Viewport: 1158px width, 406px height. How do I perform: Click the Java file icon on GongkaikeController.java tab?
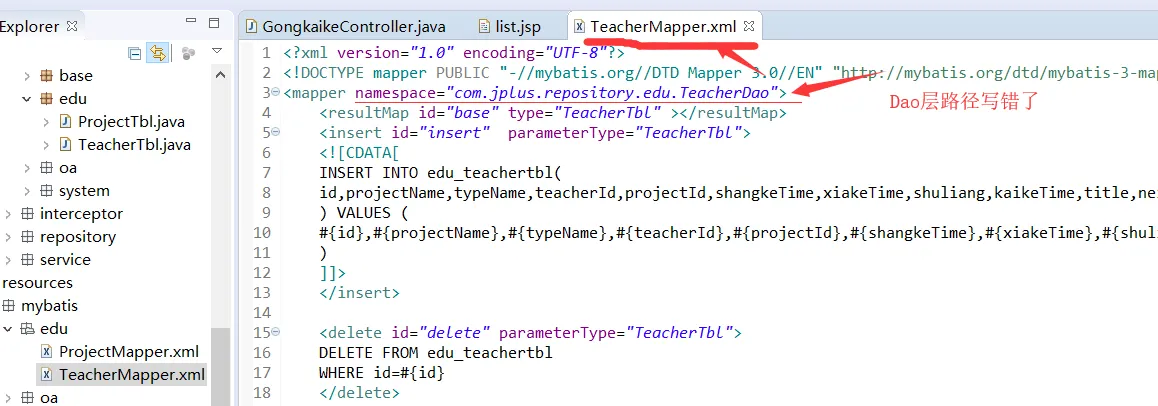click(x=252, y=27)
